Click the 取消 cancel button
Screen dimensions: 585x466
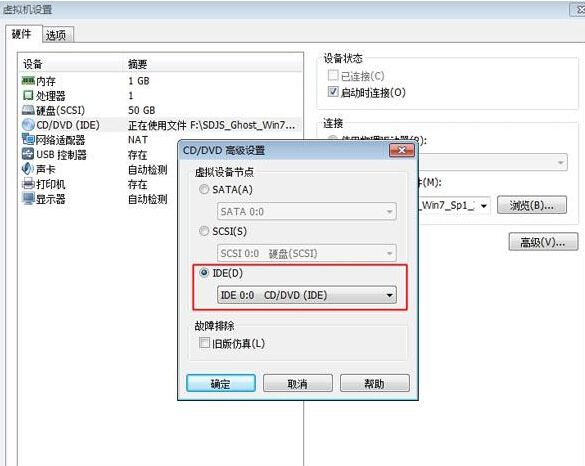(x=297, y=383)
